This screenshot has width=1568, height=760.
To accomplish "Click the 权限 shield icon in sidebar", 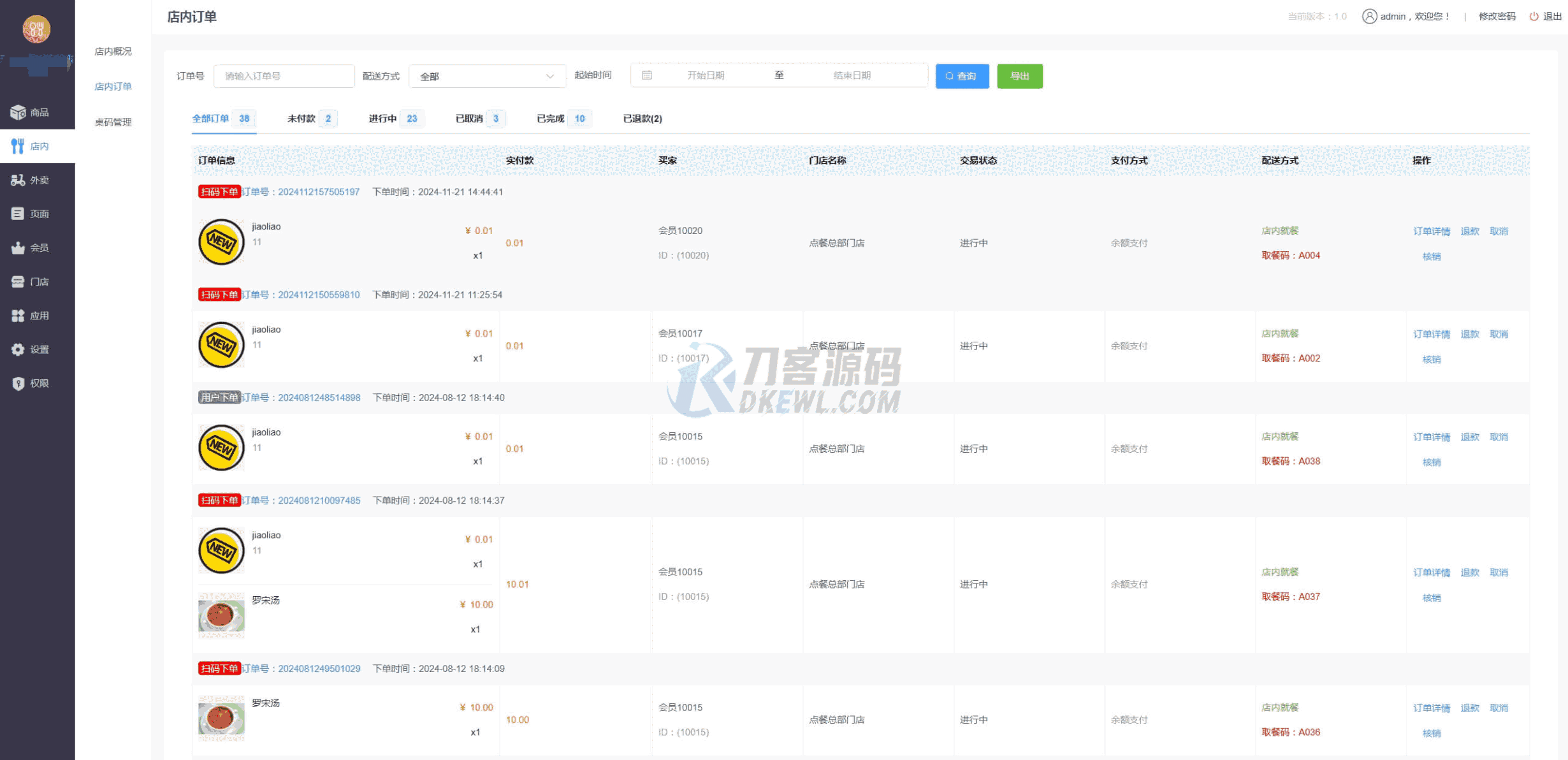I will [x=18, y=383].
